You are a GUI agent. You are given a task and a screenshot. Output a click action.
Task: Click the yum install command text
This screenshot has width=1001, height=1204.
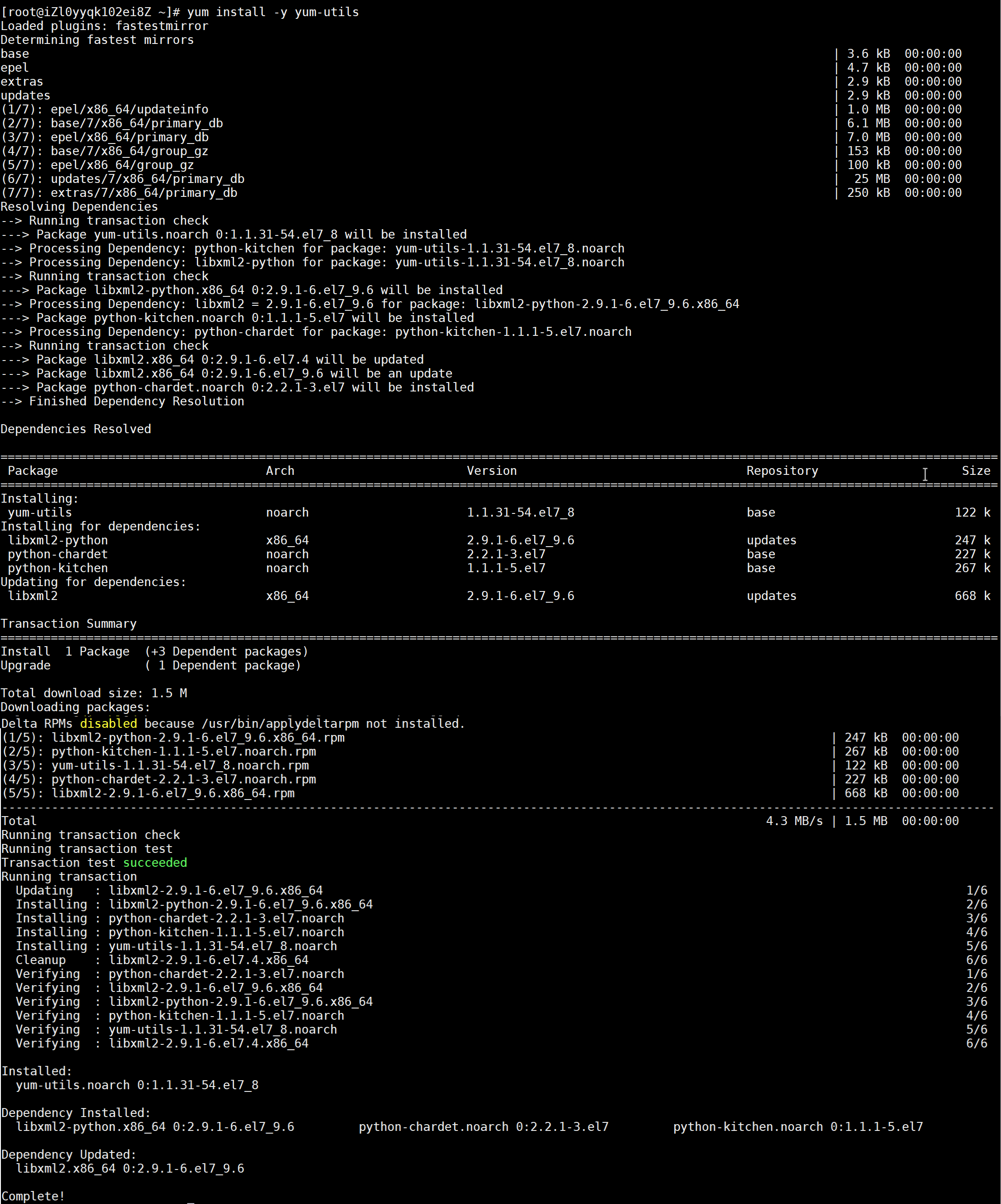(x=272, y=12)
